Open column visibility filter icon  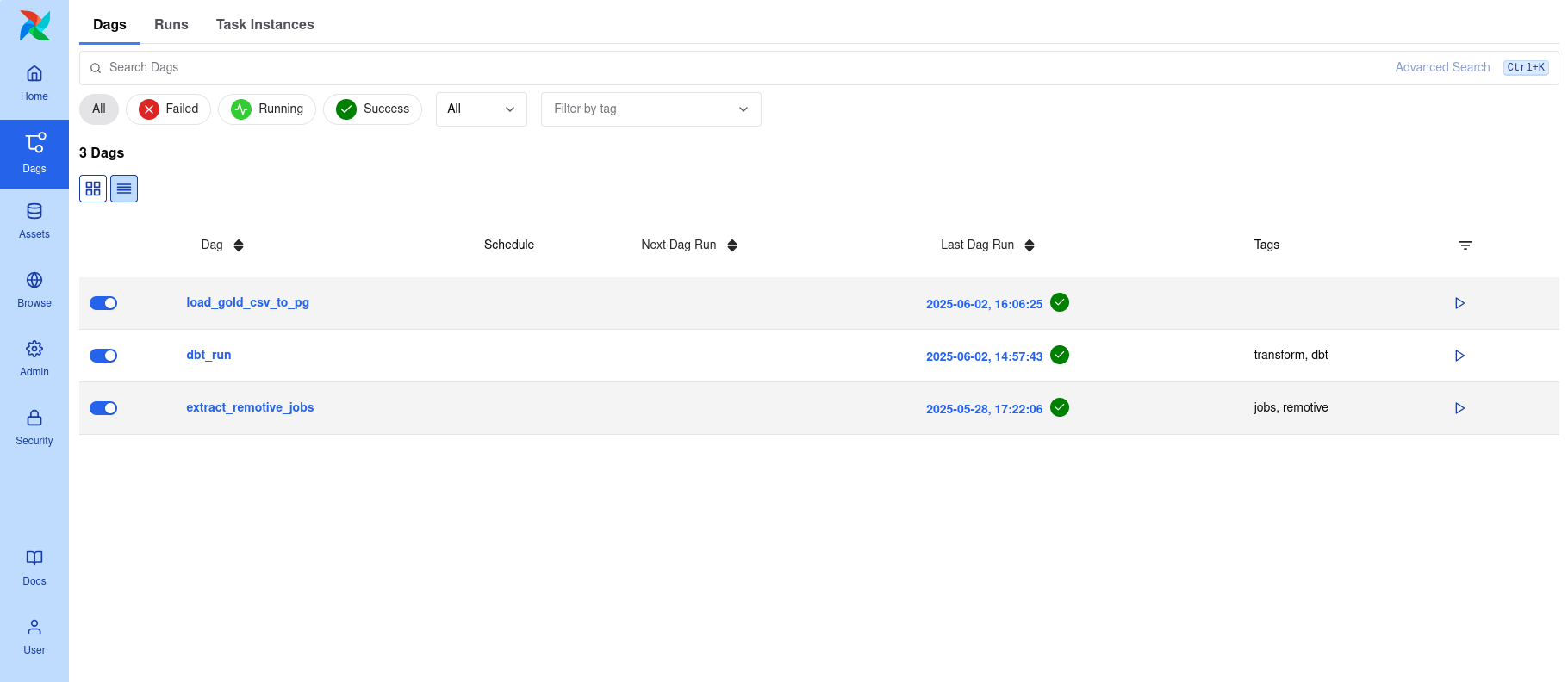(x=1465, y=245)
